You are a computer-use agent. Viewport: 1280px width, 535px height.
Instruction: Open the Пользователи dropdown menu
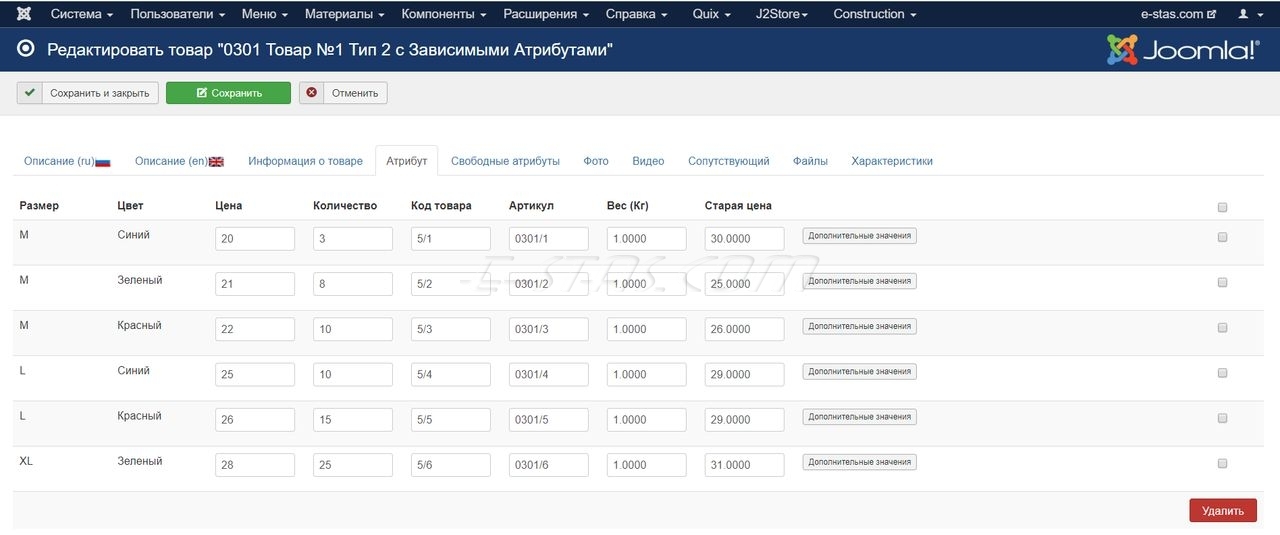tap(177, 14)
